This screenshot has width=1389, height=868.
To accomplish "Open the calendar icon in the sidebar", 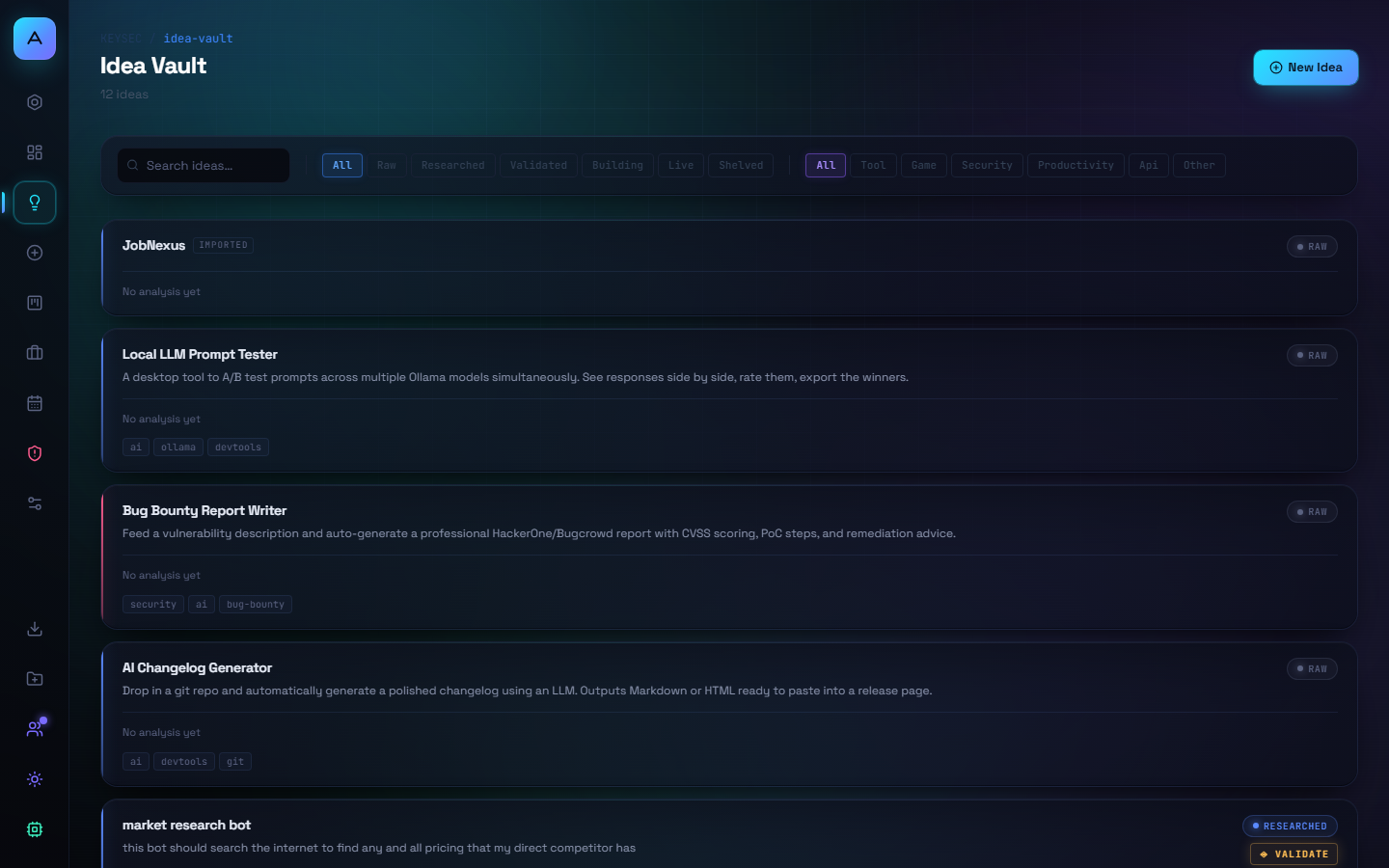I will (x=35, y=403).
